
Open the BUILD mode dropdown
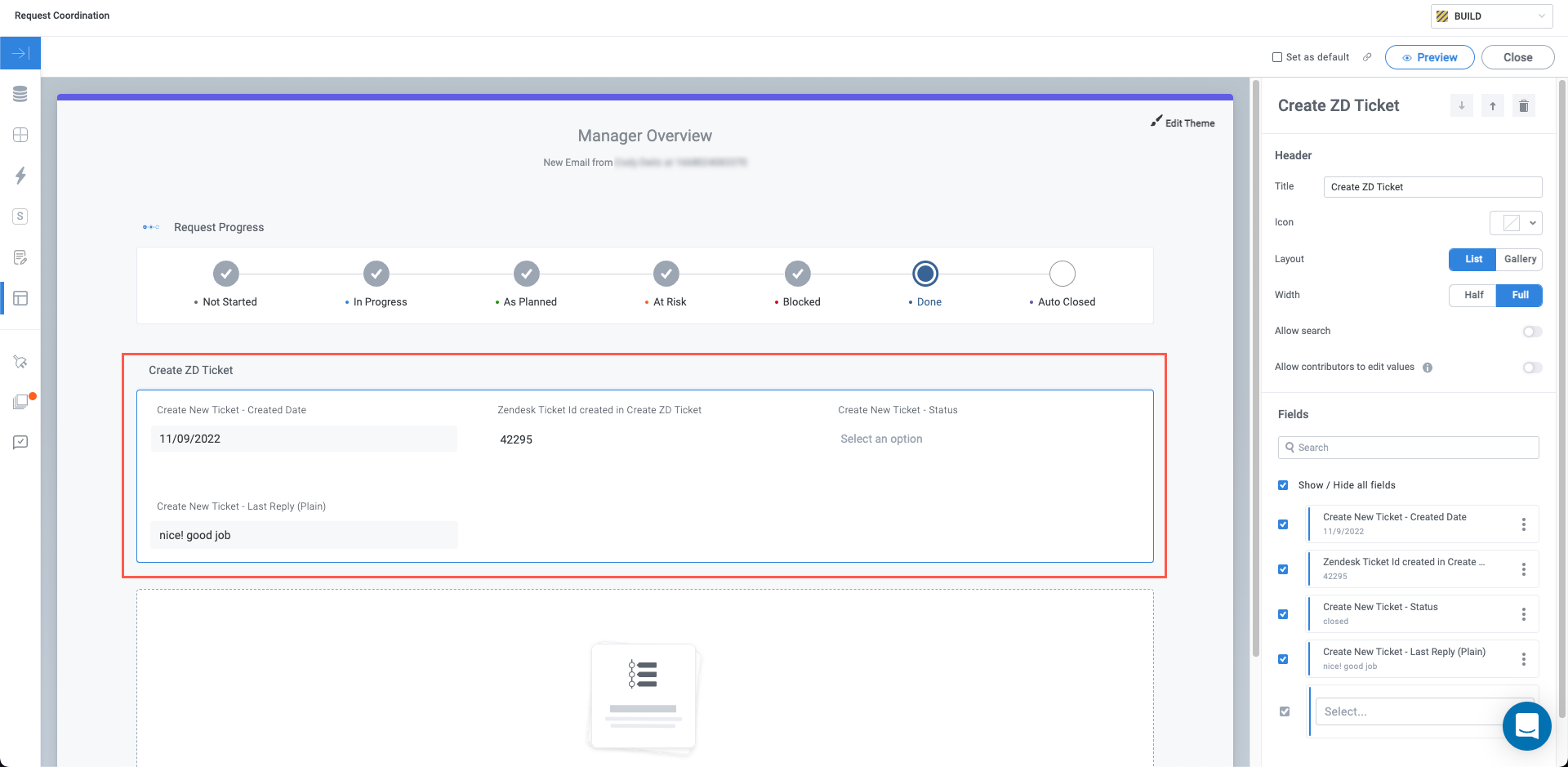1491,16
